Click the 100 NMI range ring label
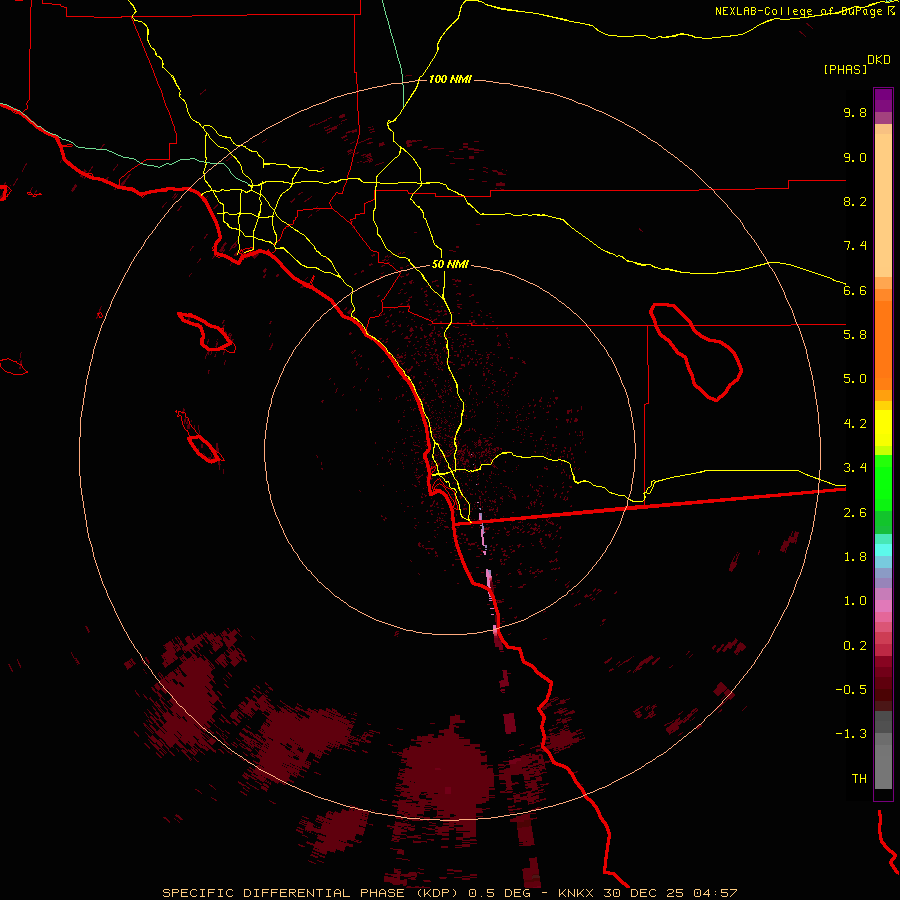900x900 pixels. 450,79
